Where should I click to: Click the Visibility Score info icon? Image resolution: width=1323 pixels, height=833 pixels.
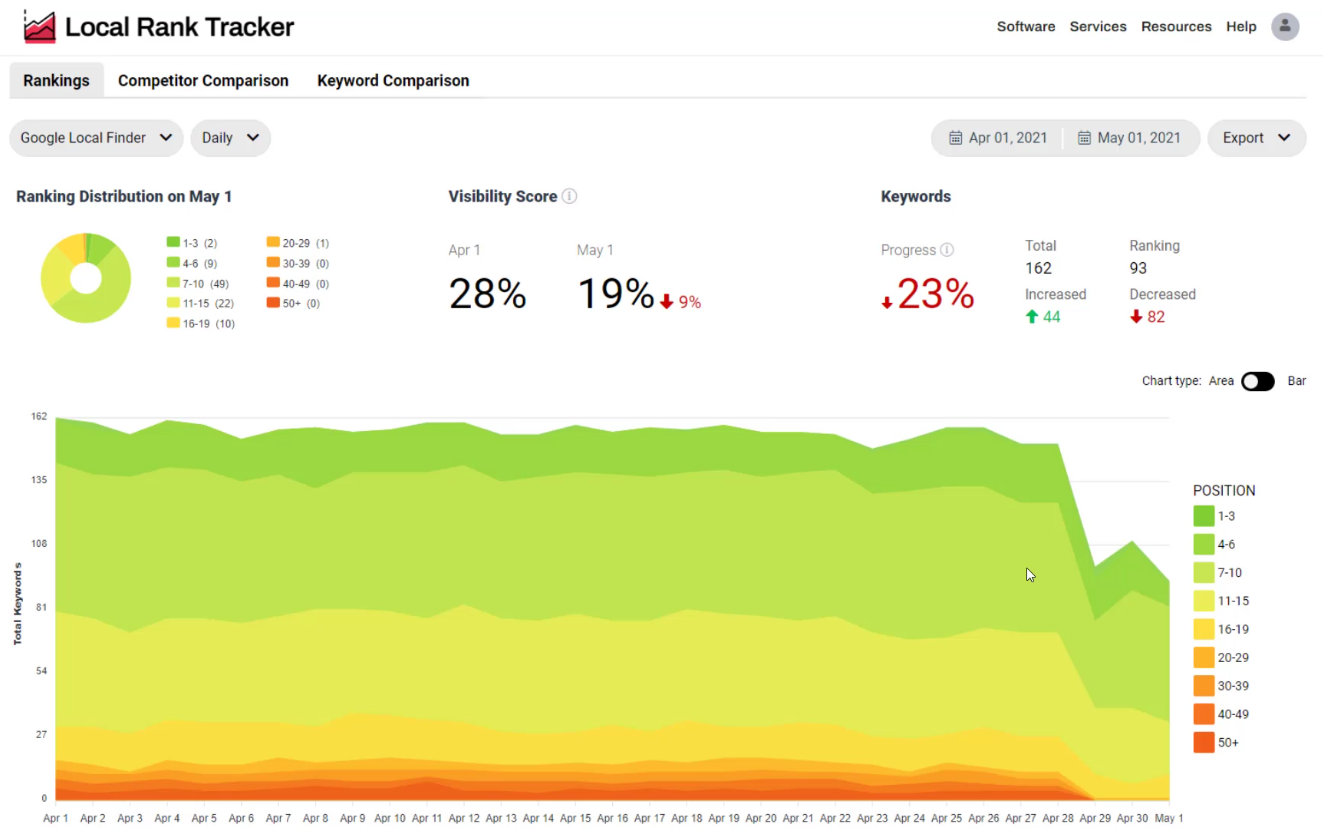[569, 196]
